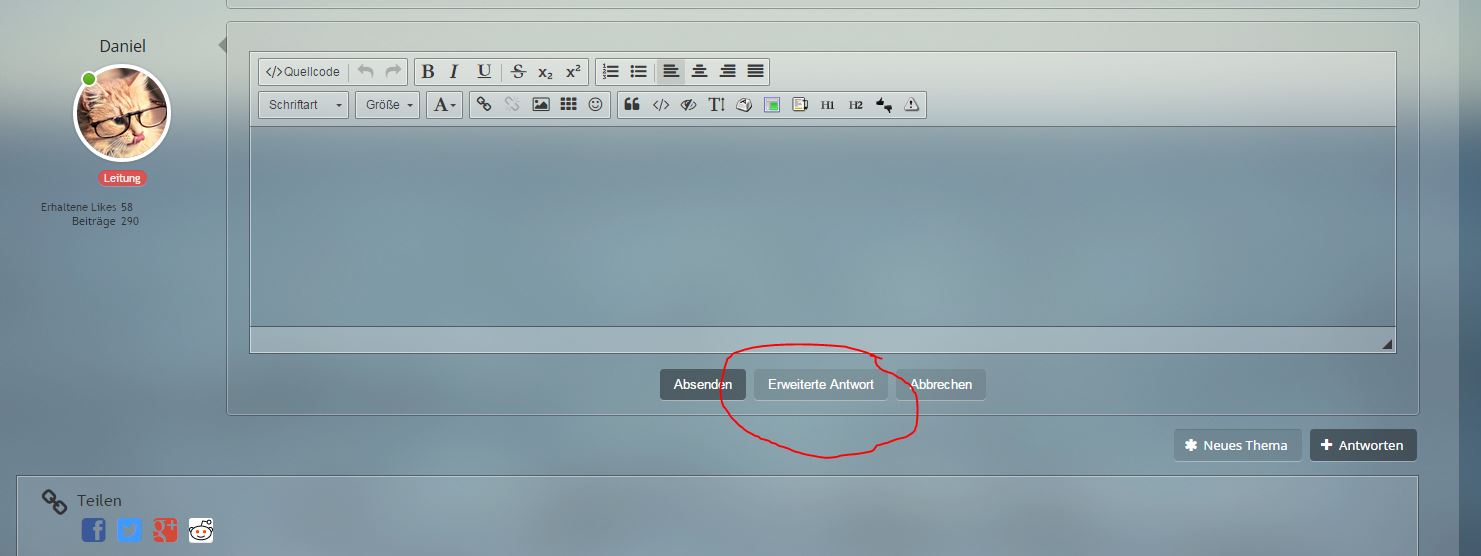
Task: Toggle bold formatting
Action: click(x=428, y=72)
